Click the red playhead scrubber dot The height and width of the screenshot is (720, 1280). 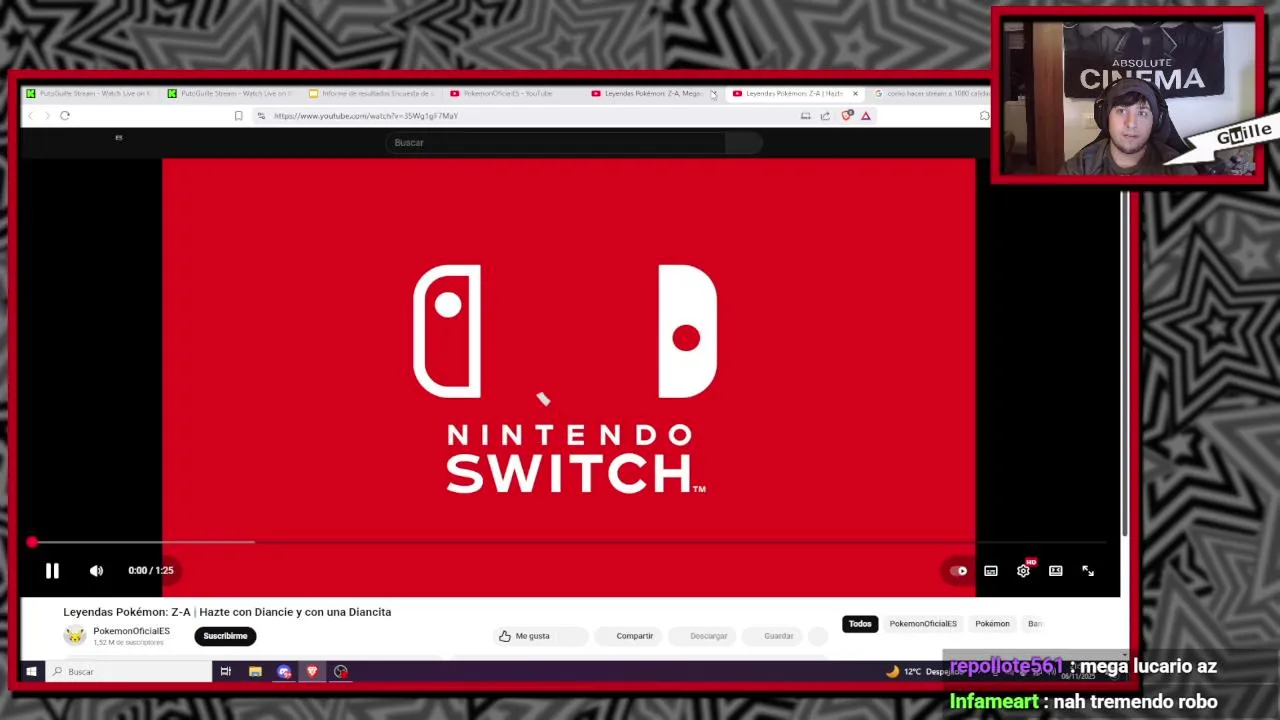pos(32,542)
